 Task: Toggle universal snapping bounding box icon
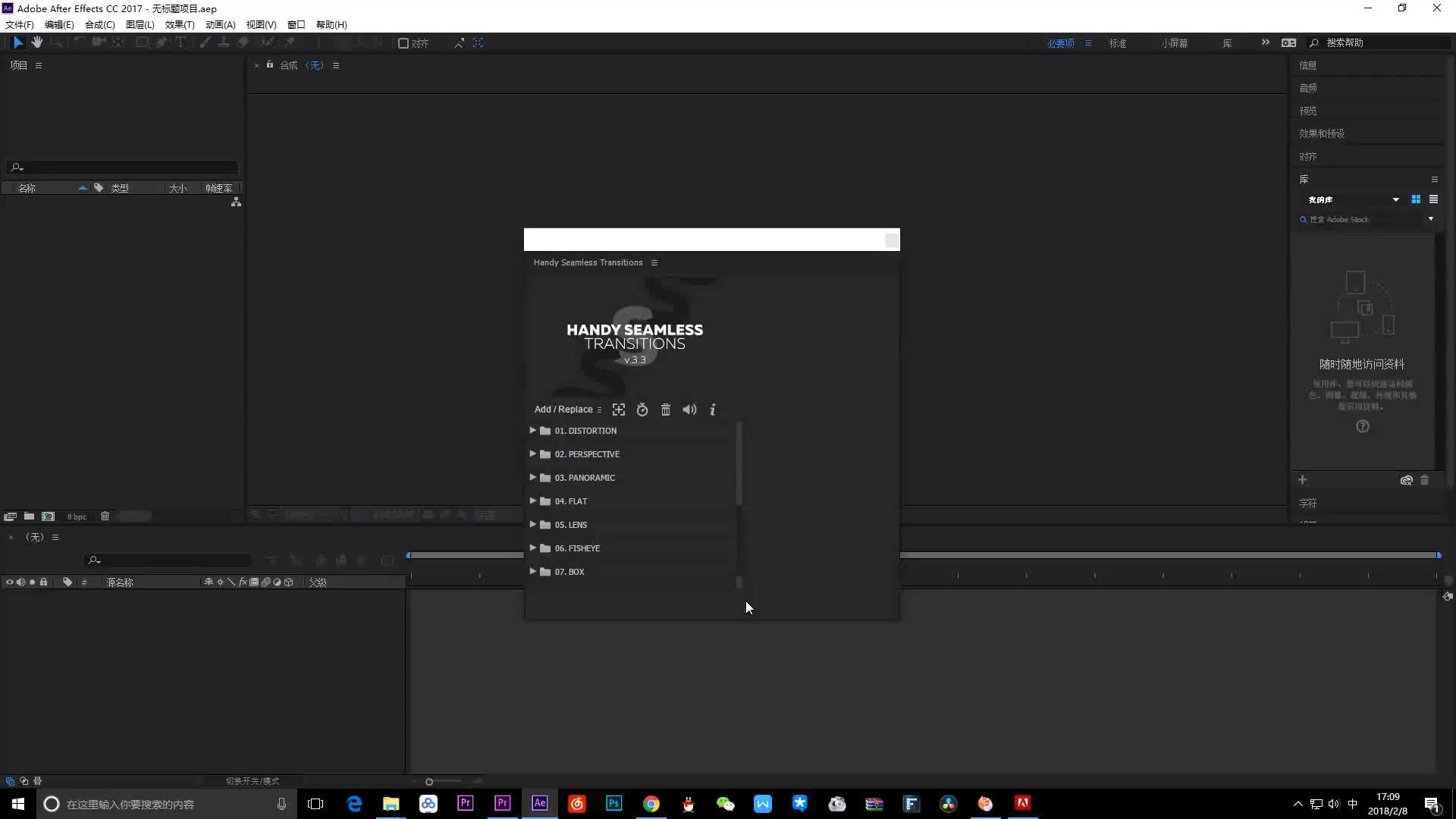point(478,42)
